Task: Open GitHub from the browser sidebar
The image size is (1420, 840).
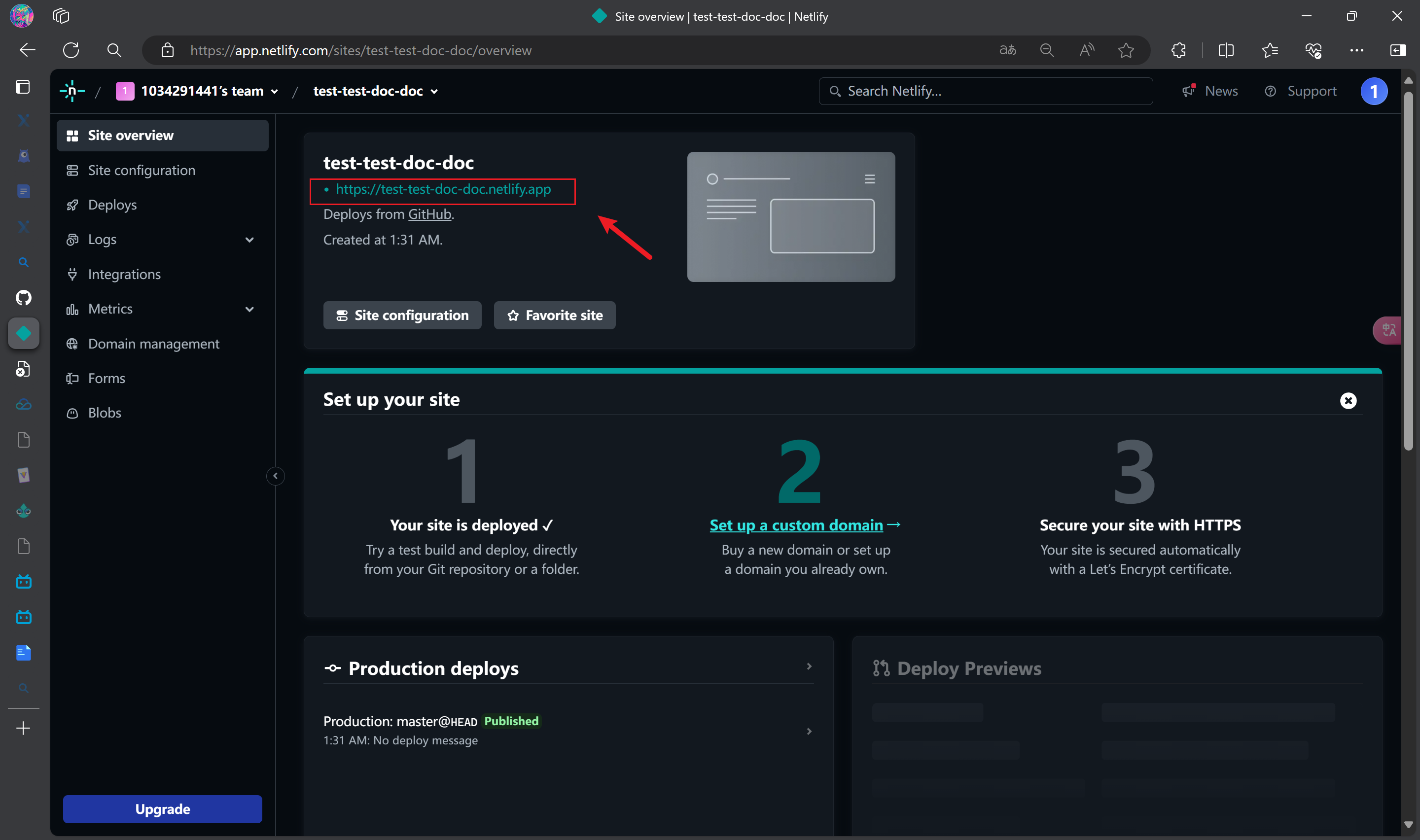Action: point(23,298)
